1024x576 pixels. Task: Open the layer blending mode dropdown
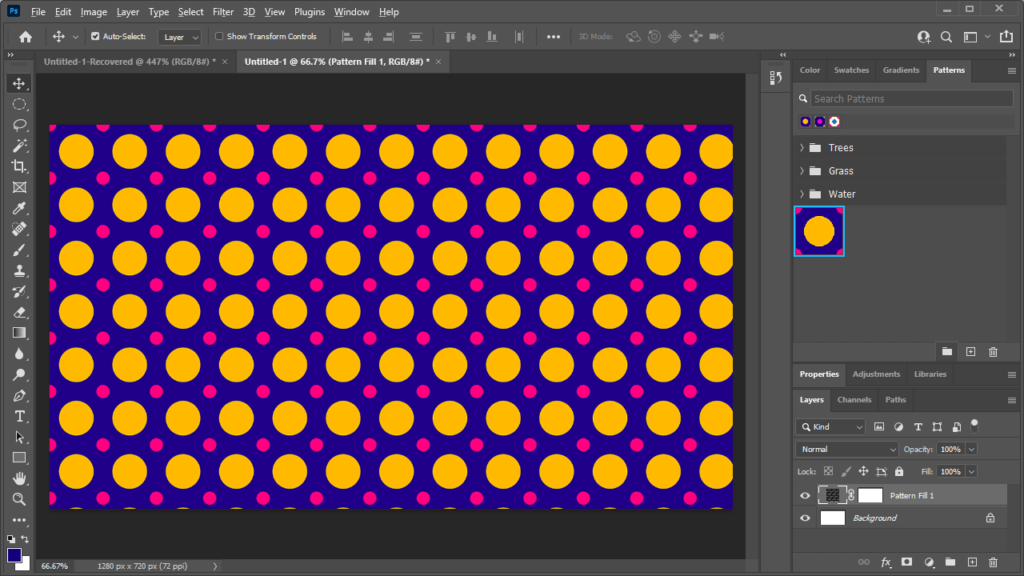pyautogui.click(x=845, y=448)
